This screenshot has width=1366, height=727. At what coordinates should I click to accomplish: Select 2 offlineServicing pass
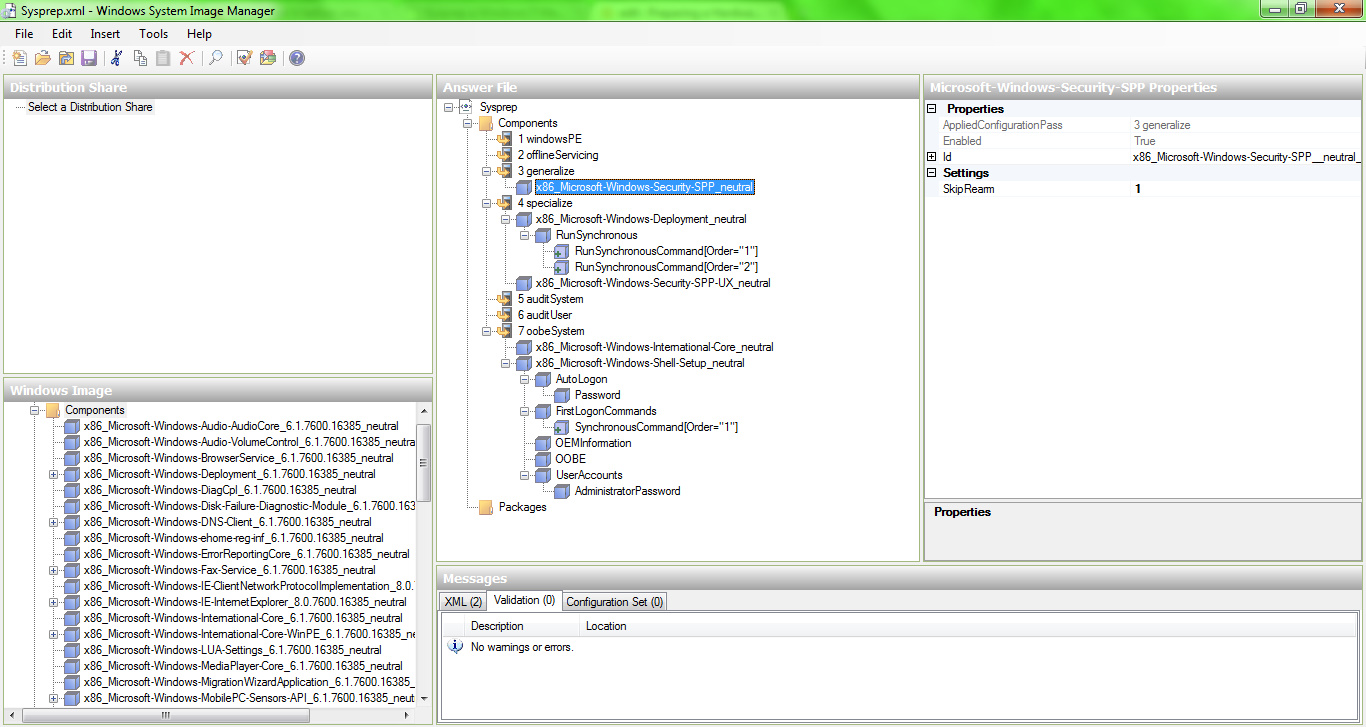pos(558,155)
